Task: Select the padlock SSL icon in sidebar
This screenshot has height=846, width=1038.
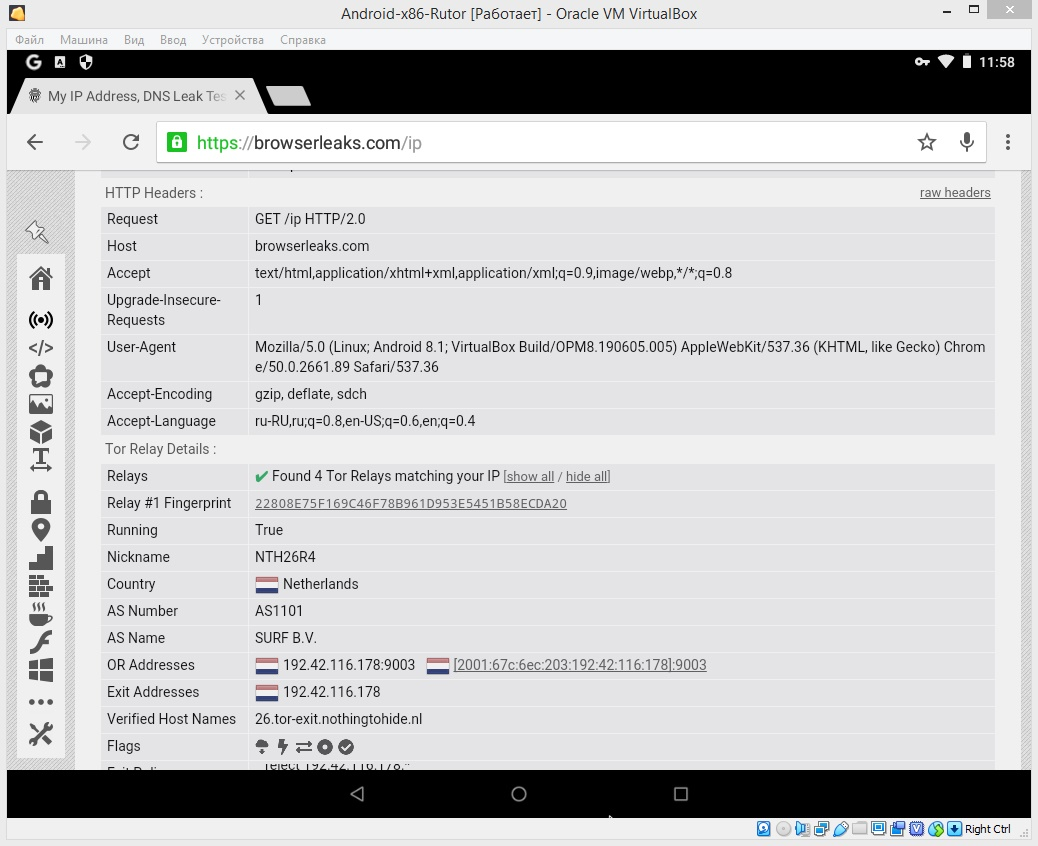Action: point(40,501)
